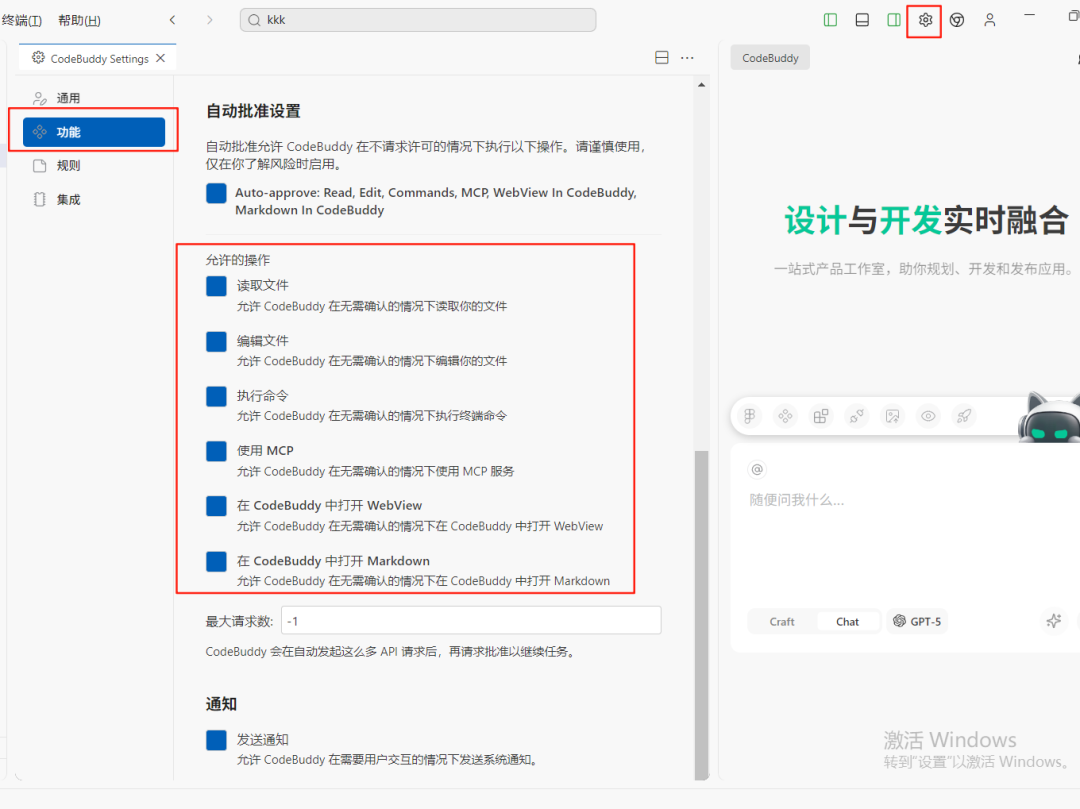Toggle the 在 CodeBuddy 中打开 Markdown checkbox

tap(216, 561)
